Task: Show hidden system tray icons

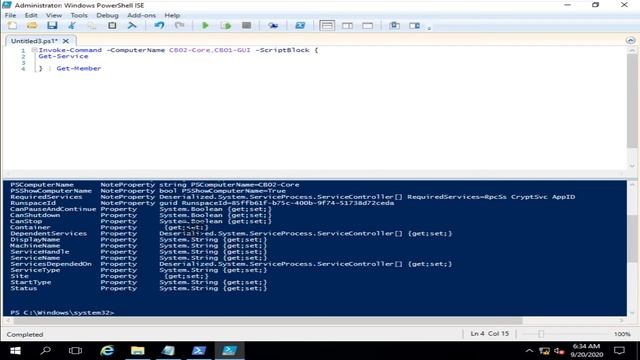Action: coord(529,351)
